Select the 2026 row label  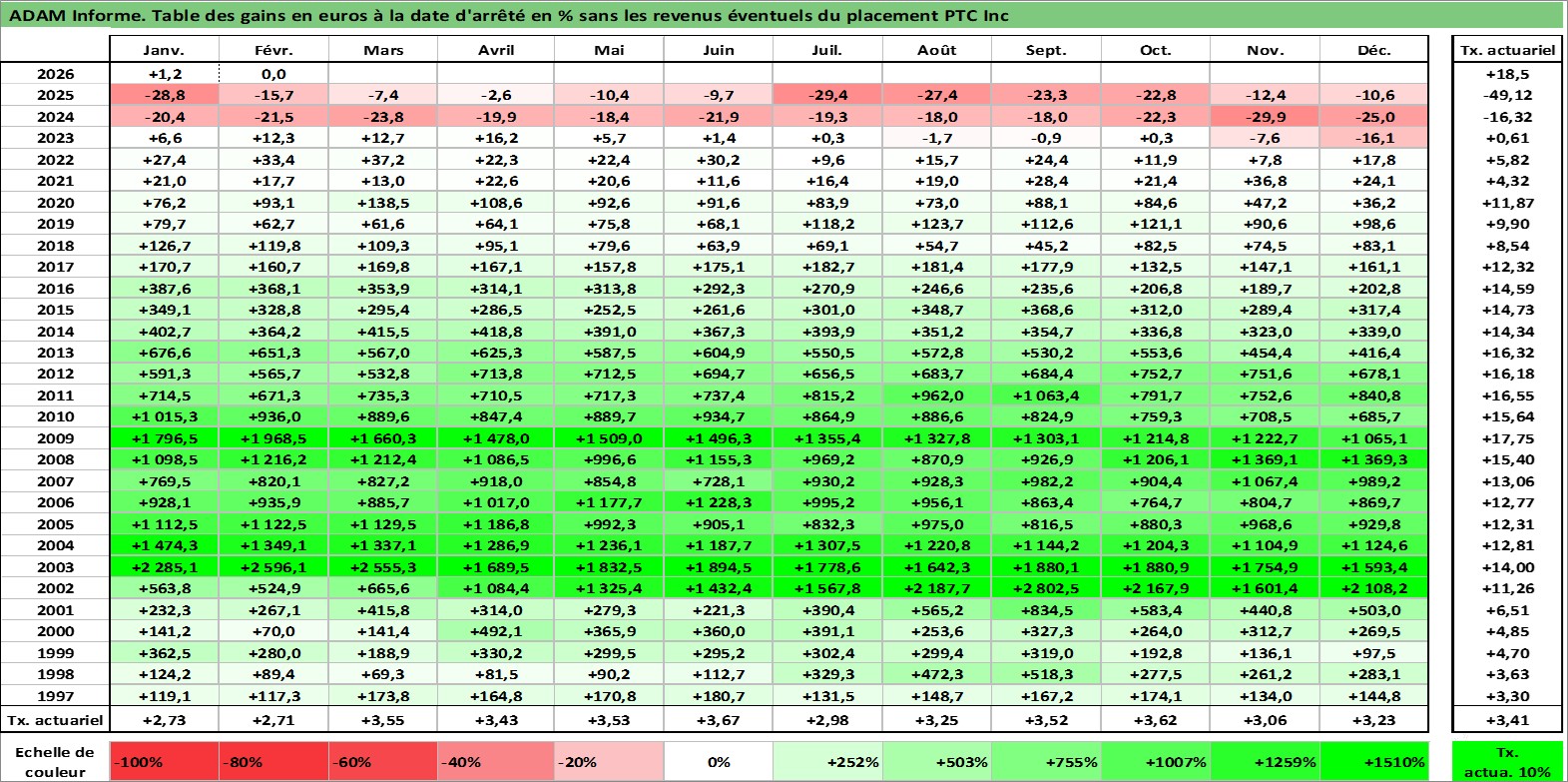pyautogui.click(x=55, y=74)
